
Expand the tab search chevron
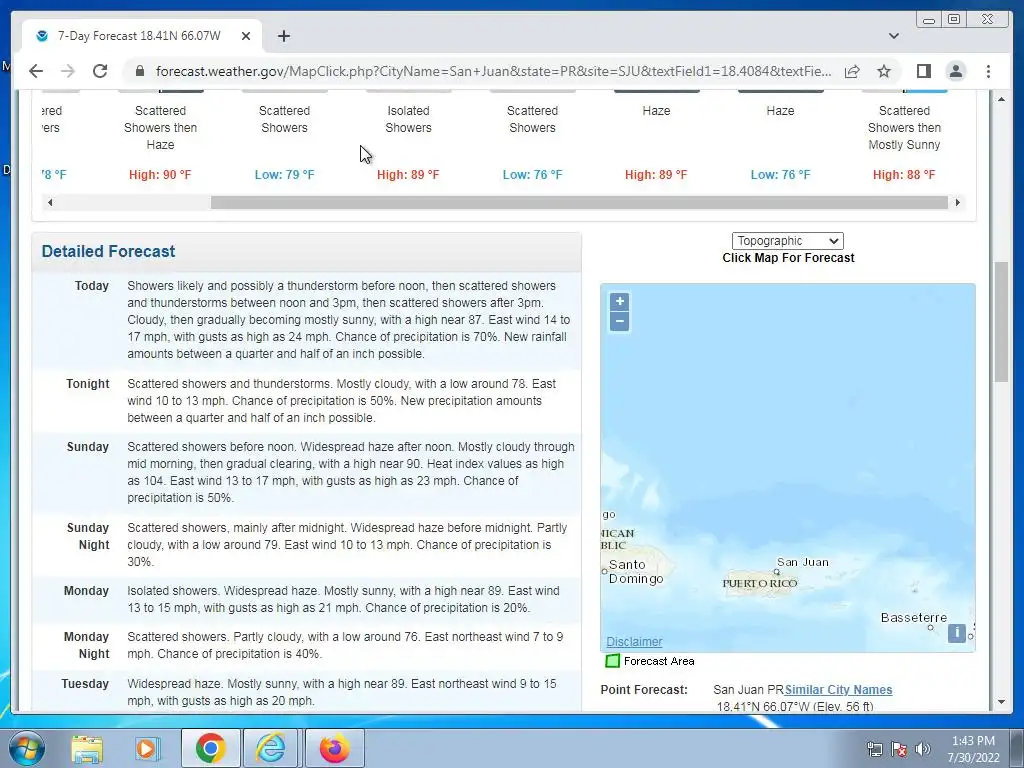click(x=894, y=36)
